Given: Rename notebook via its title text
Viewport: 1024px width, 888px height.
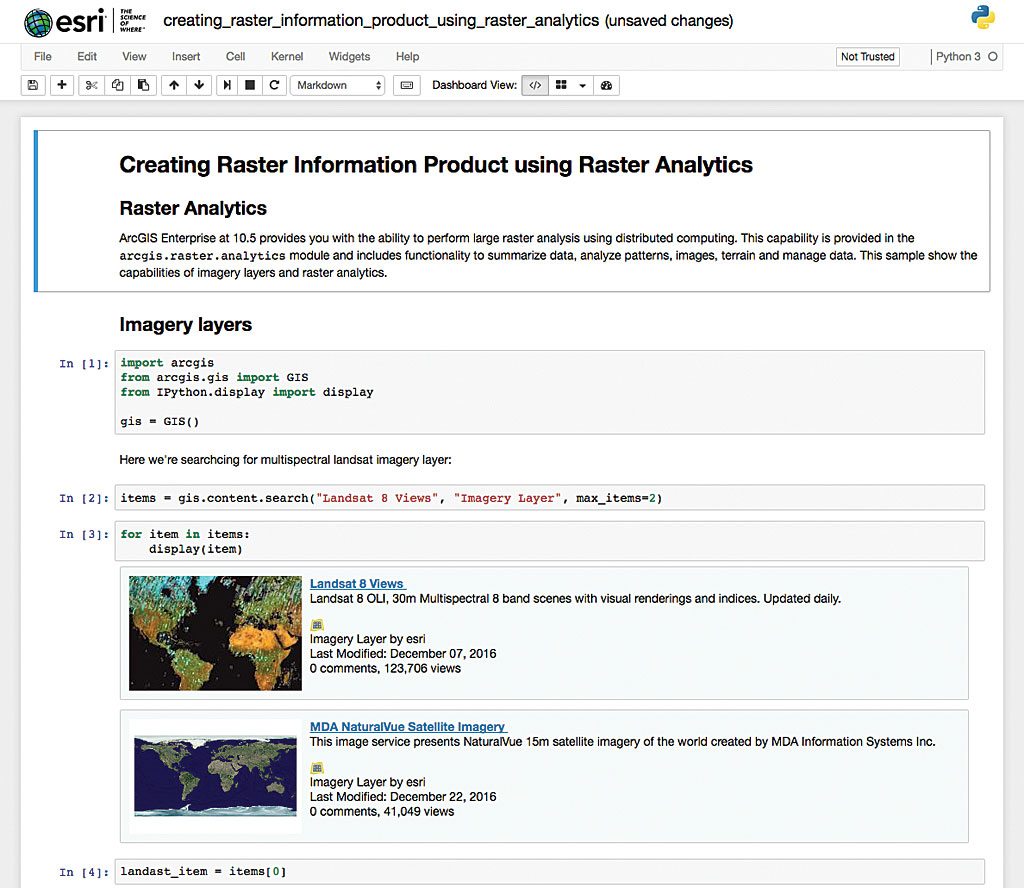Looking at the screenshot, I should pos(381,21).
